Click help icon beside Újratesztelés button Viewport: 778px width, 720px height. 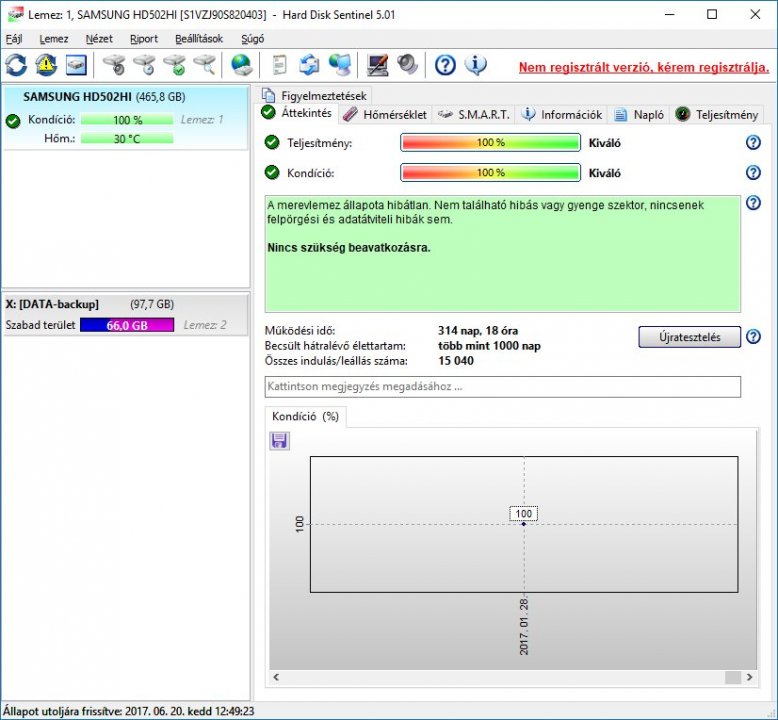coord(753,336)
